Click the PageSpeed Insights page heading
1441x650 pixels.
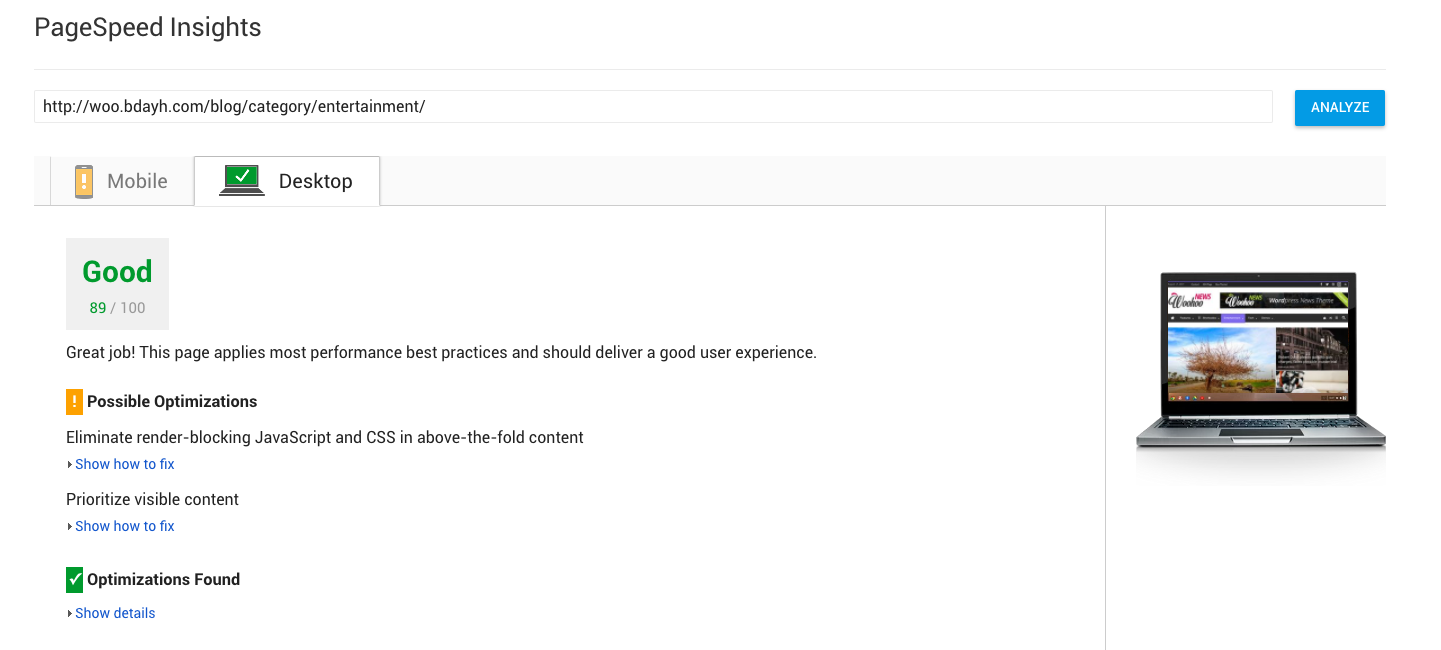(147, 28)
